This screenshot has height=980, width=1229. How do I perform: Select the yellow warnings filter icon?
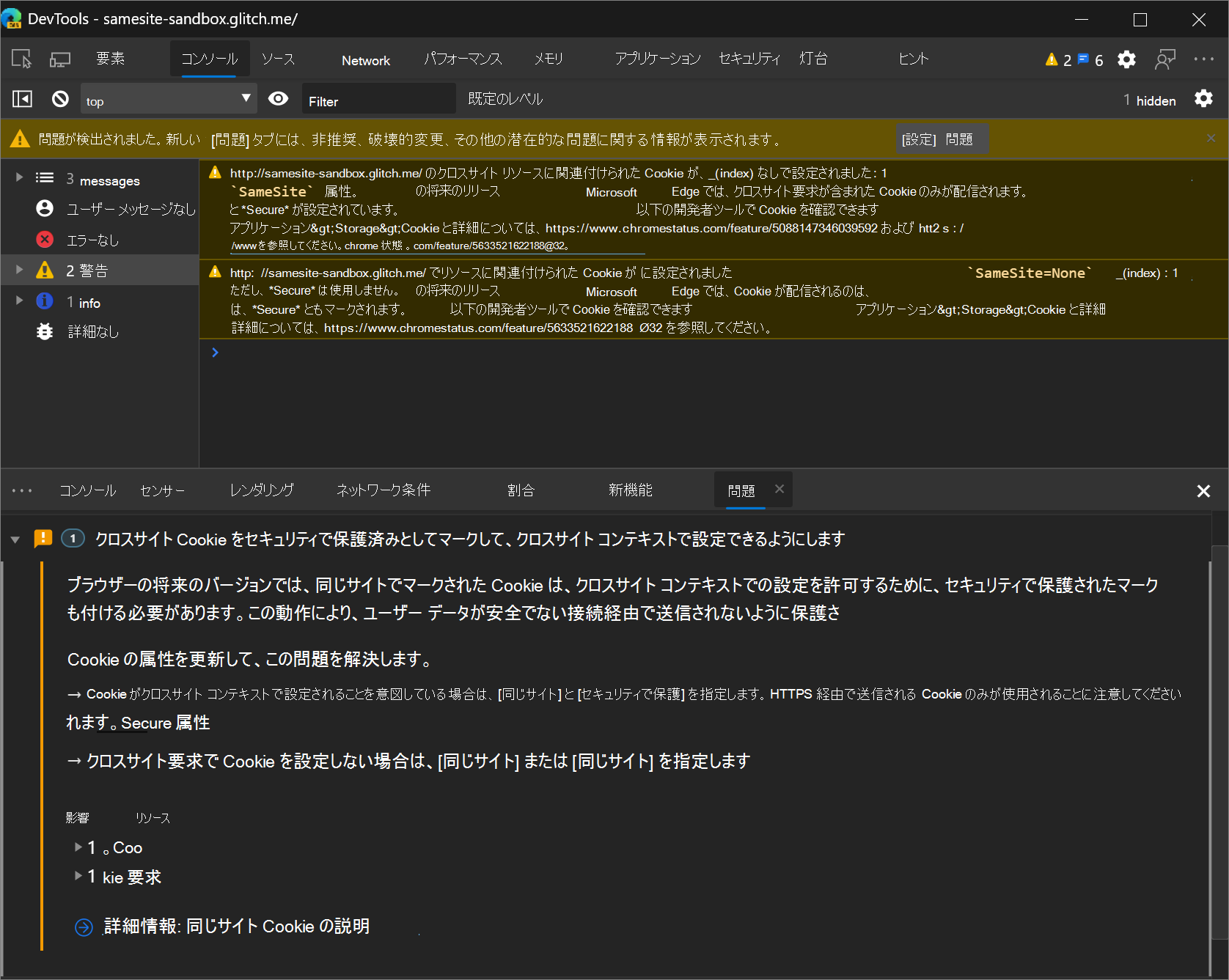(x=45, y=270)
